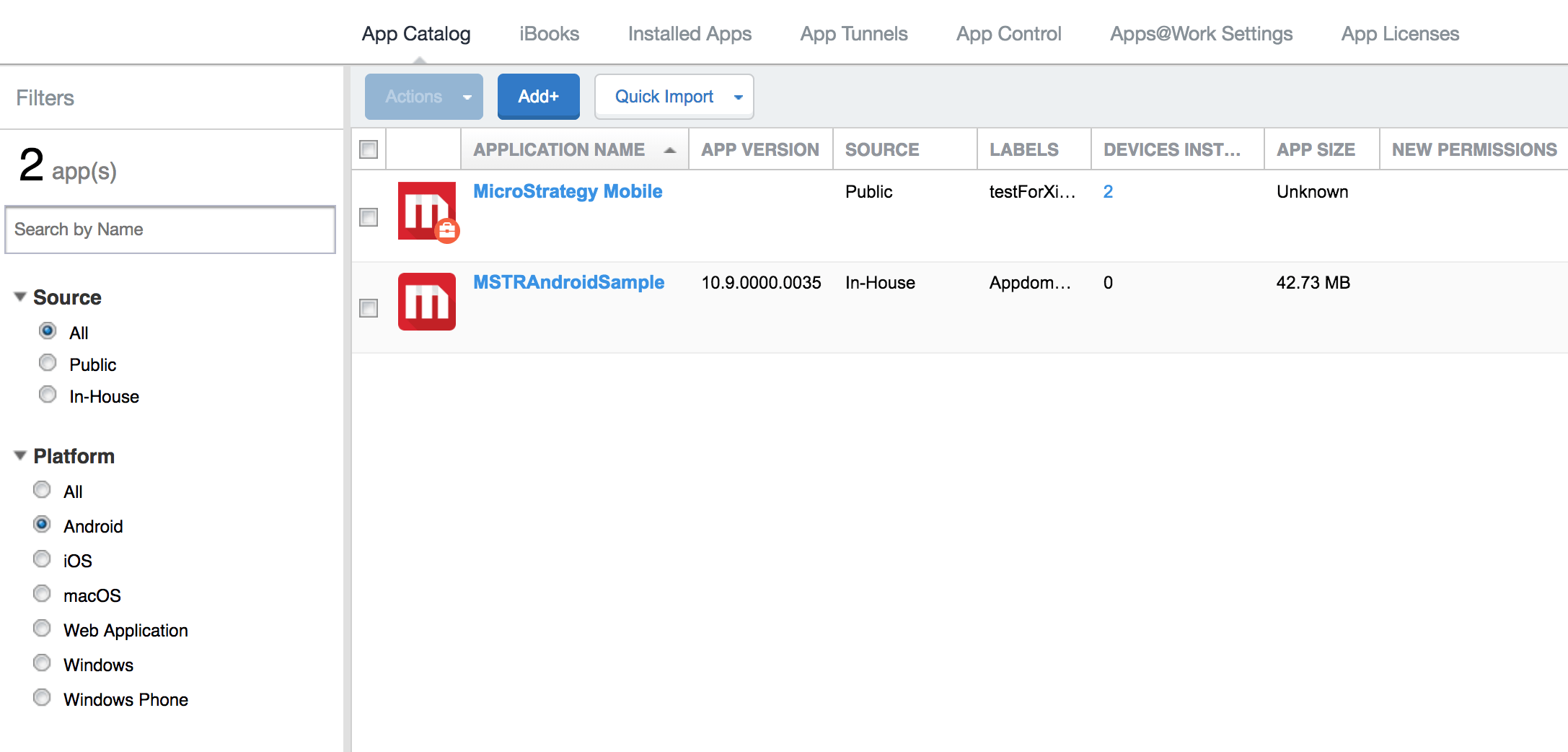This screenshot has height=752, width=1568.
Task: Select the Windows platform filter
Action: pyautogui.click(x=42, y=663)
